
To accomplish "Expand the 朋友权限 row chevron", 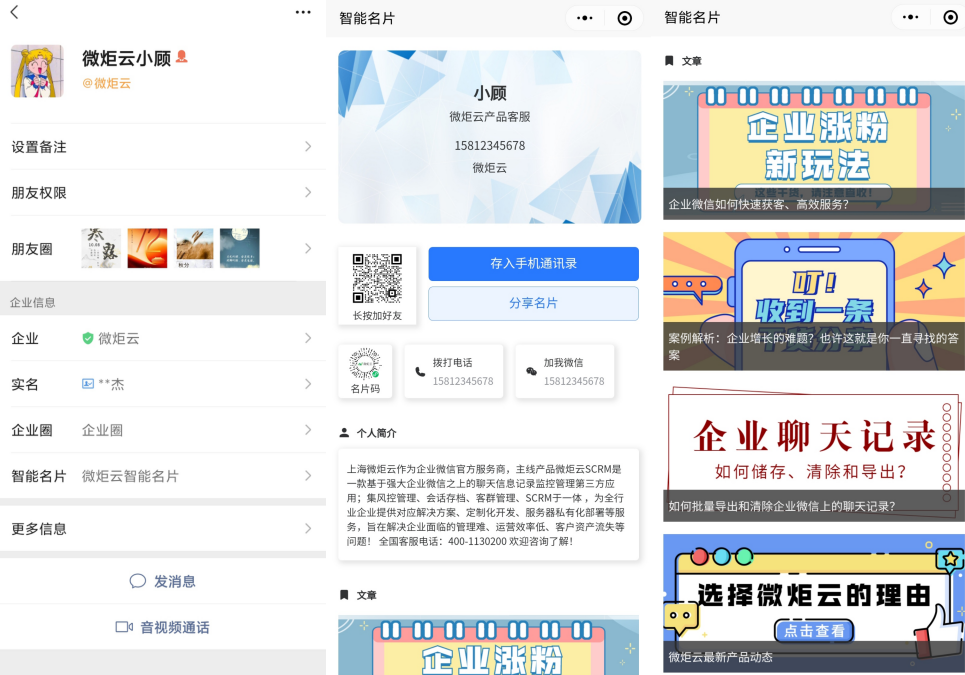I will click(x=308, y=193).
